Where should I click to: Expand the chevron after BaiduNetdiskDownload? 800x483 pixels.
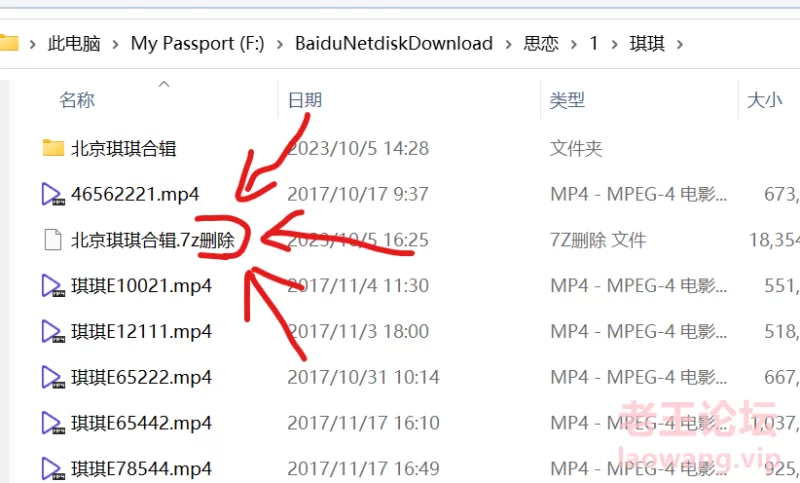pyautogui.click(x=508, y=45)
